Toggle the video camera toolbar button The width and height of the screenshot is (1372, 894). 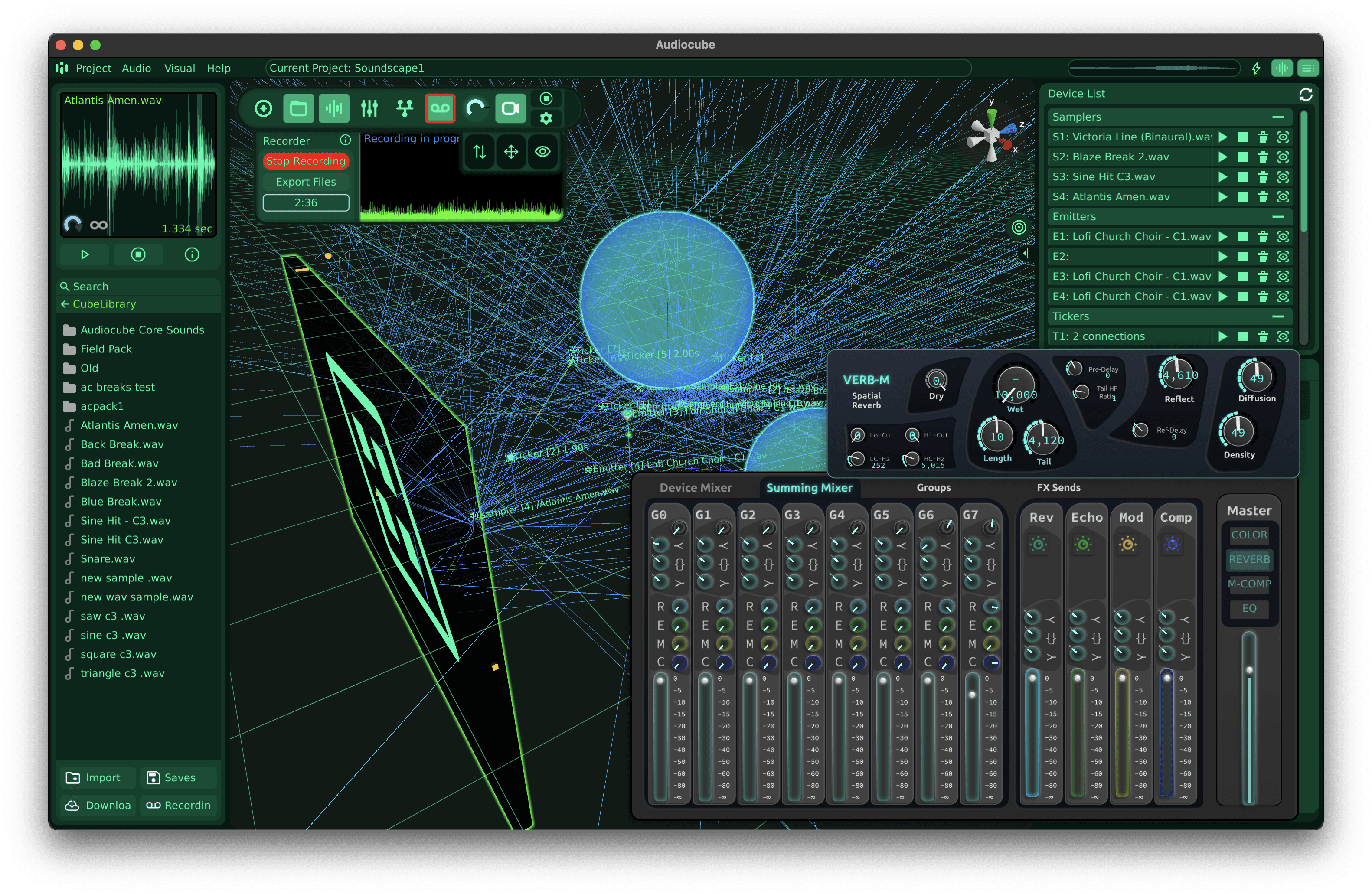tap(511, 108)
